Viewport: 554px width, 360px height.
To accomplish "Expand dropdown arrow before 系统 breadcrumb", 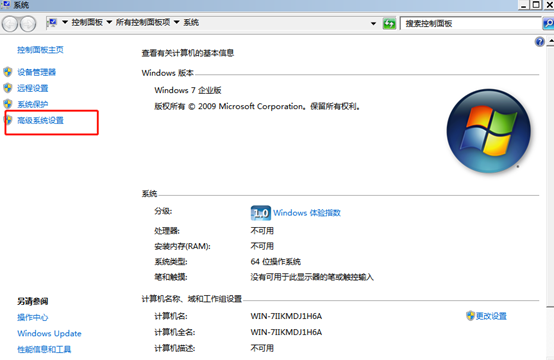I will 177,22.
